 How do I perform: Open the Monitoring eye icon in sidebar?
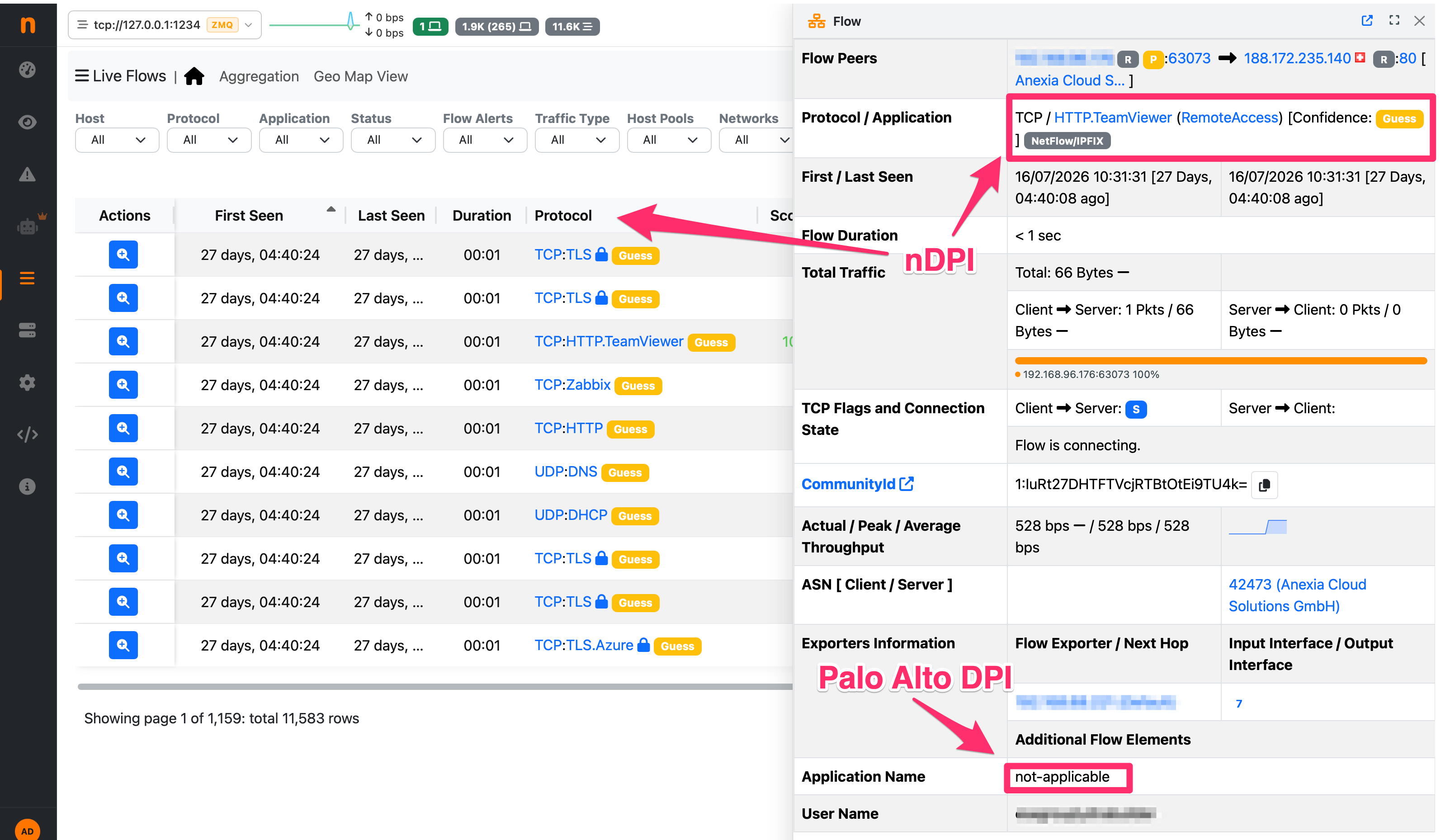[27, 122]
